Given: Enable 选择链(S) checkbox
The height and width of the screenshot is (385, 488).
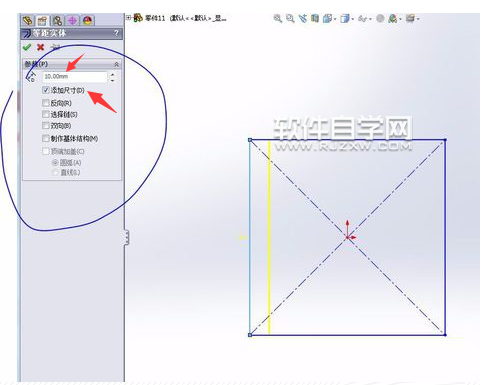Looking at the screenshot, I should (46, 114).
